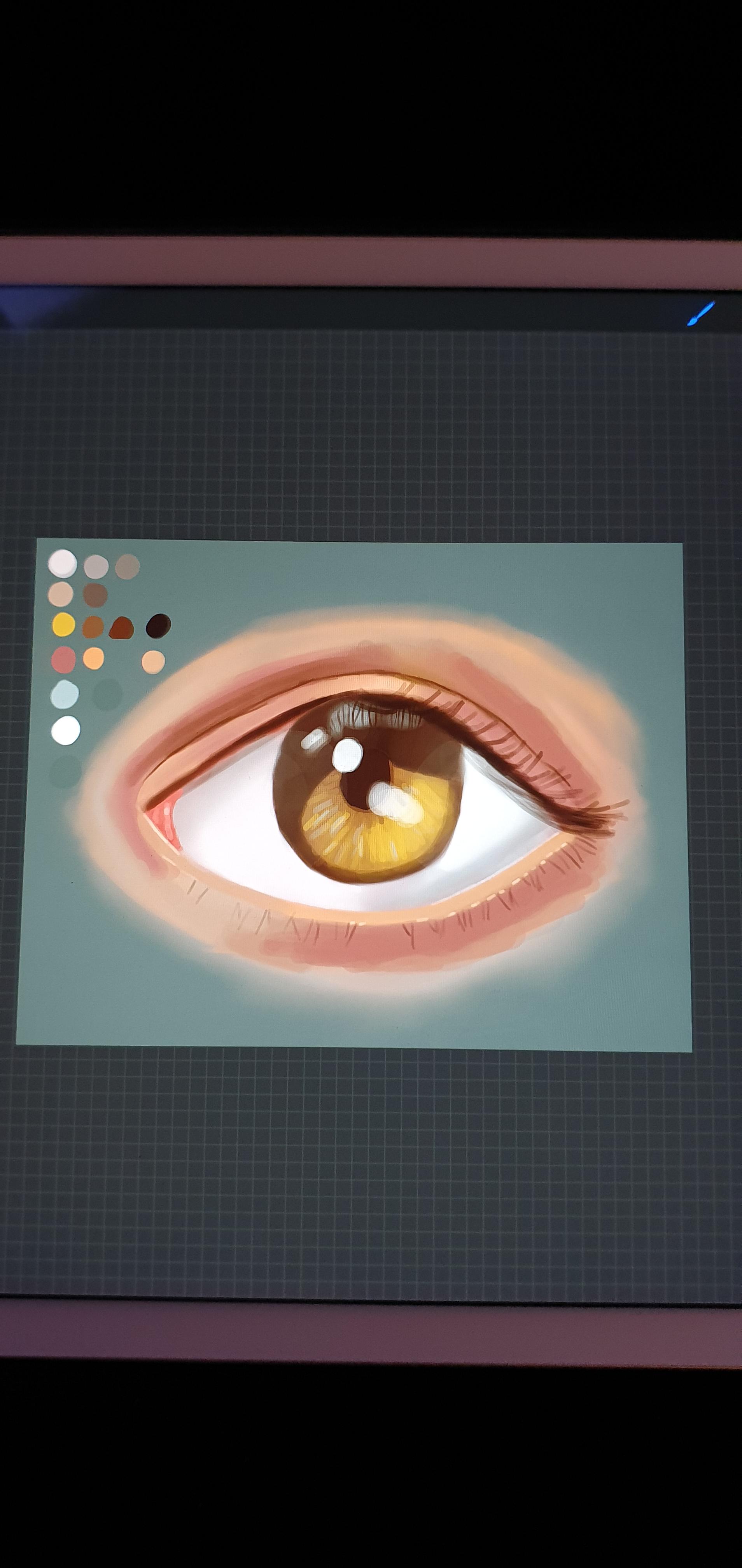Screen dimensions: 742x1568
Task: Tap the white swatch in the palette's top-left
Action: pos(63,564)
